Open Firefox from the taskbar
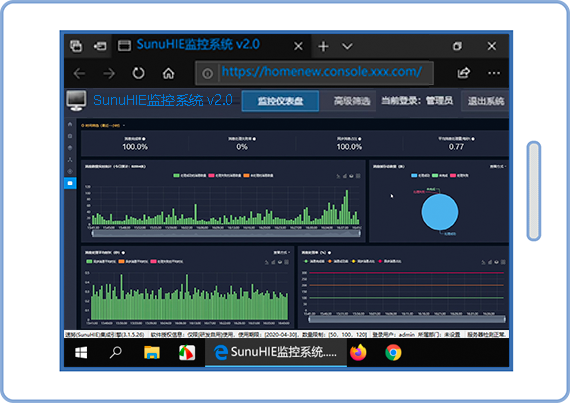The height and width of the screenshot is (403, 570). 358,352
